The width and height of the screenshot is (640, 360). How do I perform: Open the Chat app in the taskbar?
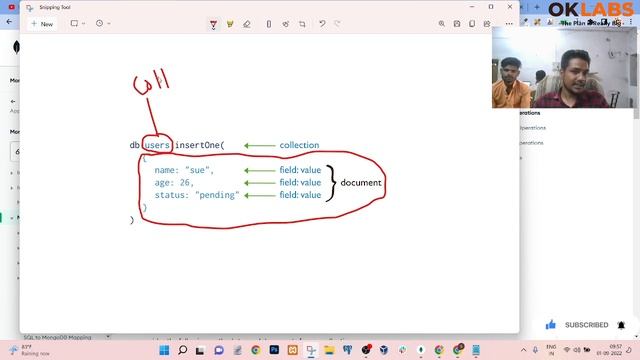[x=219, y=350]
